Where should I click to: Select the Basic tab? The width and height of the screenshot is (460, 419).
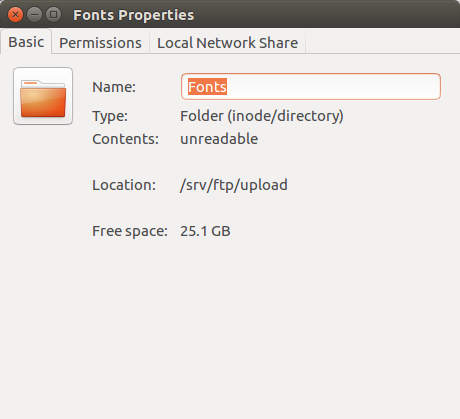point(26,42)
